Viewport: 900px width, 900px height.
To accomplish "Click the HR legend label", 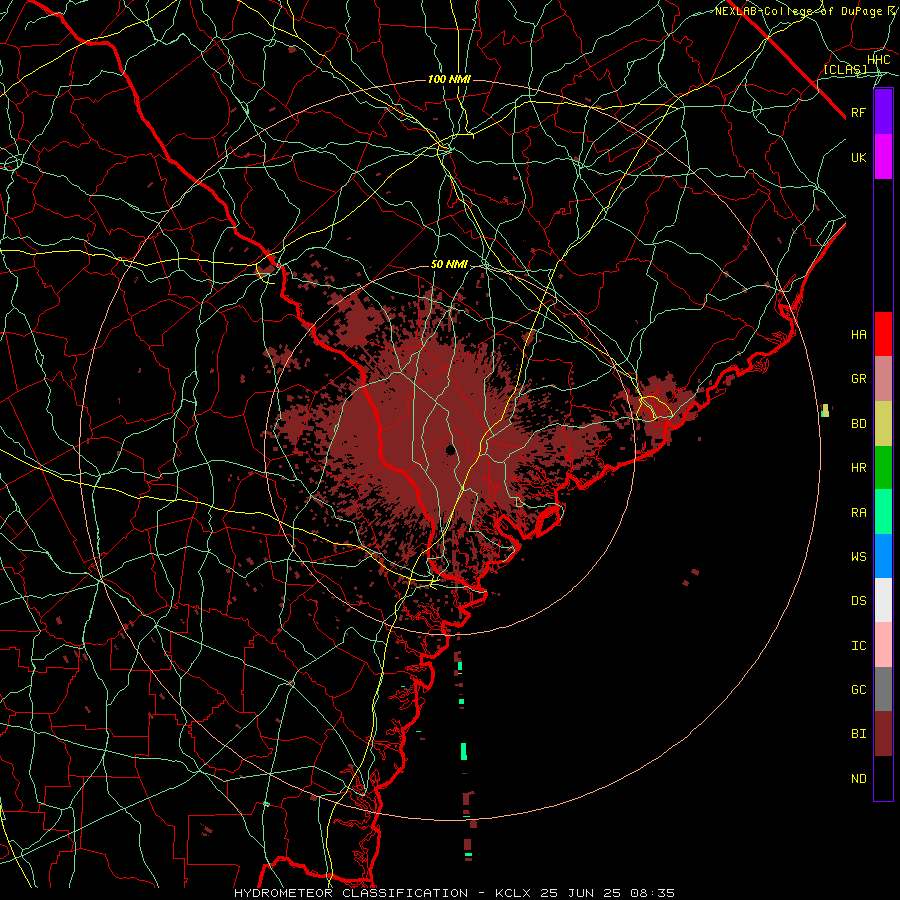I will click(858, 468).
